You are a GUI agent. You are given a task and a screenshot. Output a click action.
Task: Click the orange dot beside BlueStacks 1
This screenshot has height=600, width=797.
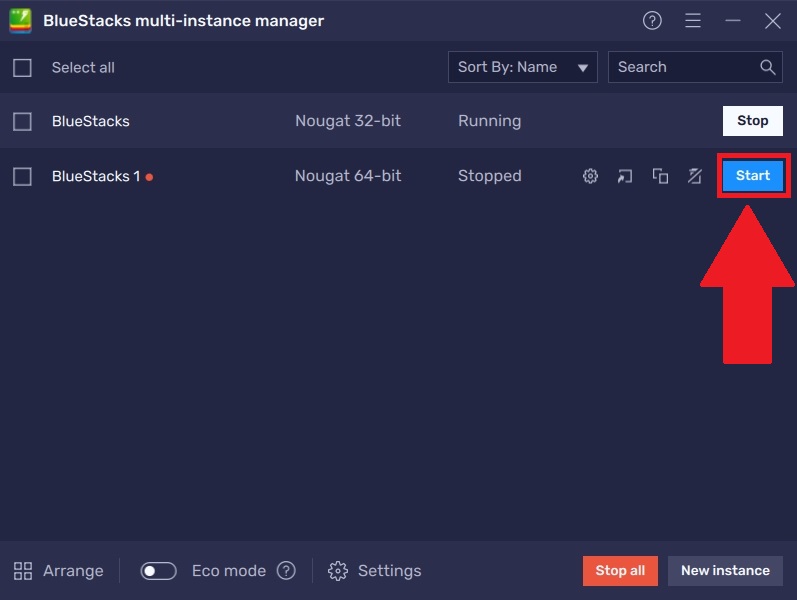(149, 177)
